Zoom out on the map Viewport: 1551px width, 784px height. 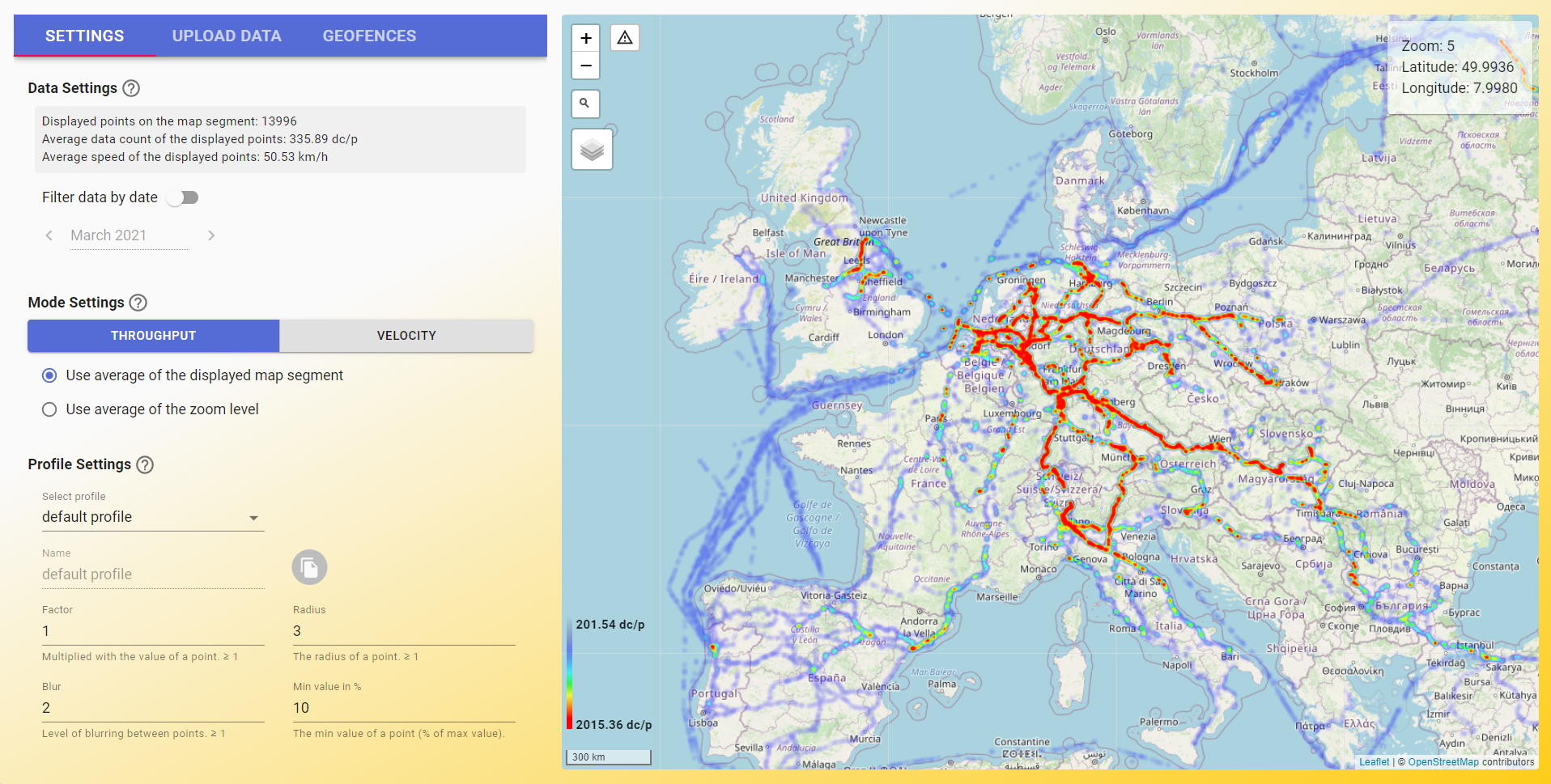point(586,66)
